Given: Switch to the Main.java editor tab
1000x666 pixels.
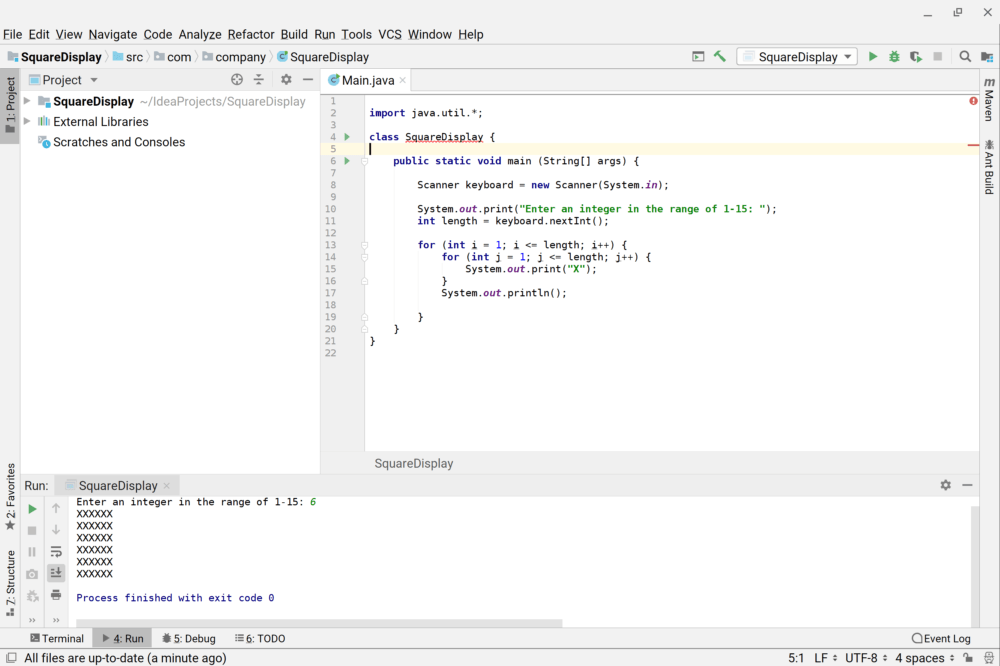Looking at the screenshot, I should click(367, 80).
